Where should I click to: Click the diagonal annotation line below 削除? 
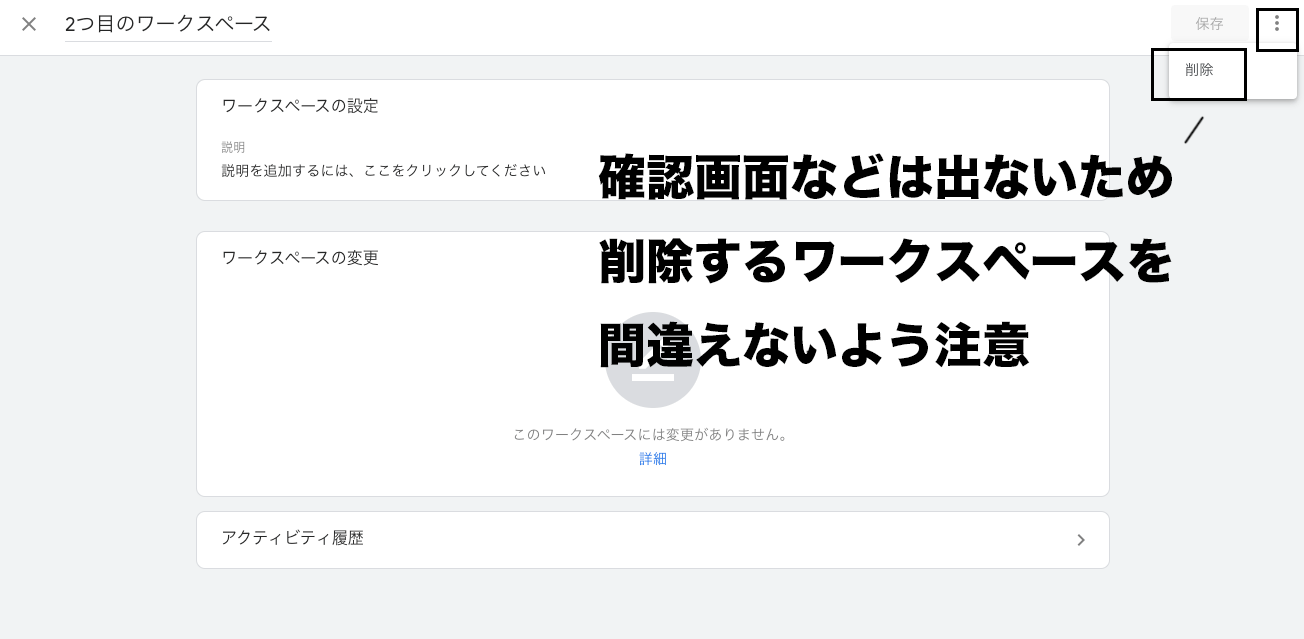click(x=1194, y=130)
